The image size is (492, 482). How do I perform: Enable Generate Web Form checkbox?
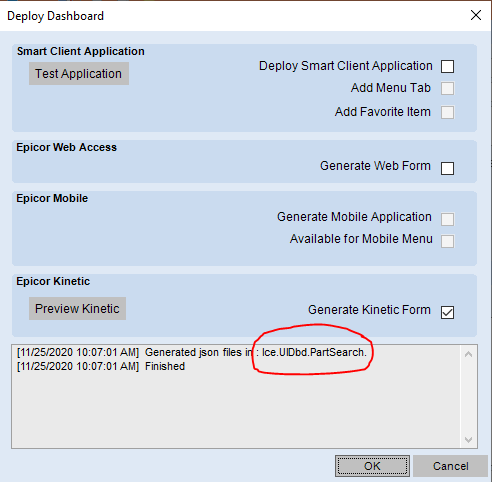tap(447, 168)
